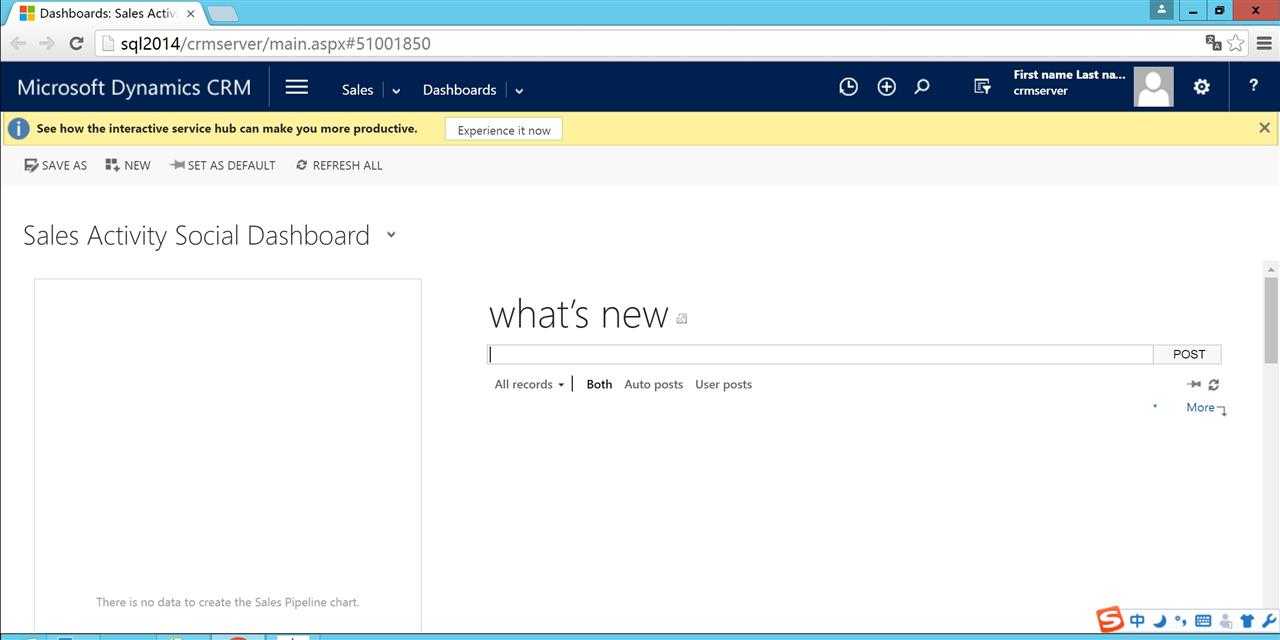
Task: Click the scrollbar up arrow
Action: [1271, 269]
